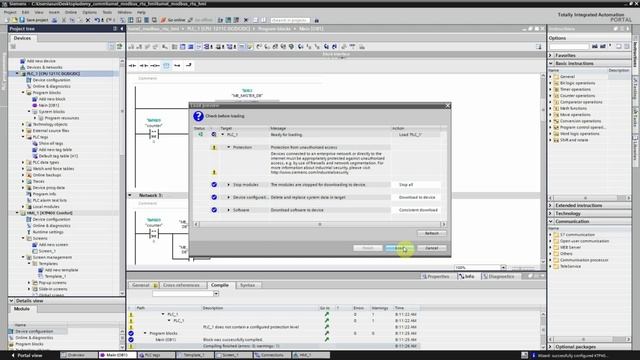Viewport: 640px width, 360px height.
Task: Open the Download to device action dropdown
Action: pos(416,197)
